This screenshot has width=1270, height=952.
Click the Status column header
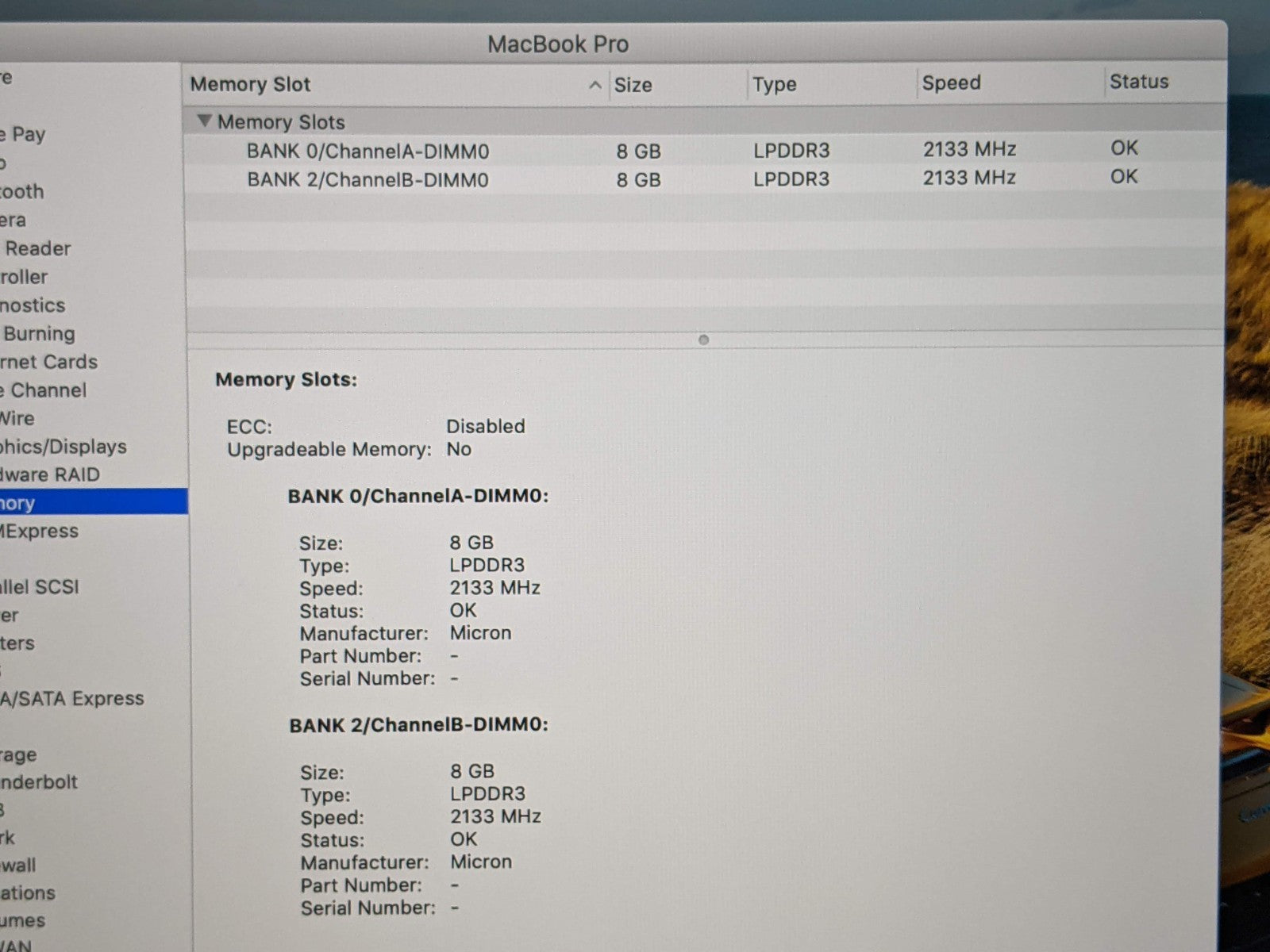(1138, 82)
